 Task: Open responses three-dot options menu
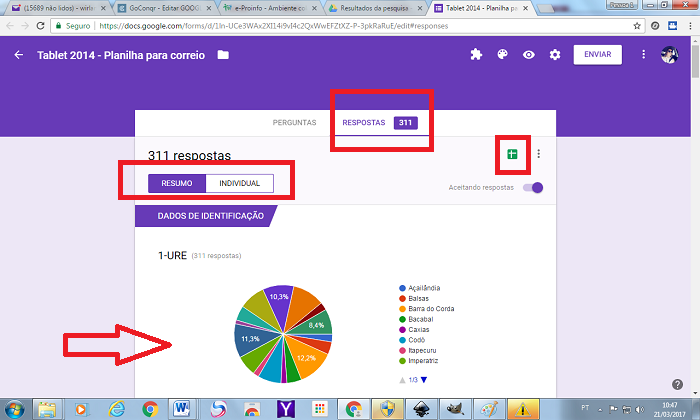tap(539, 154)
